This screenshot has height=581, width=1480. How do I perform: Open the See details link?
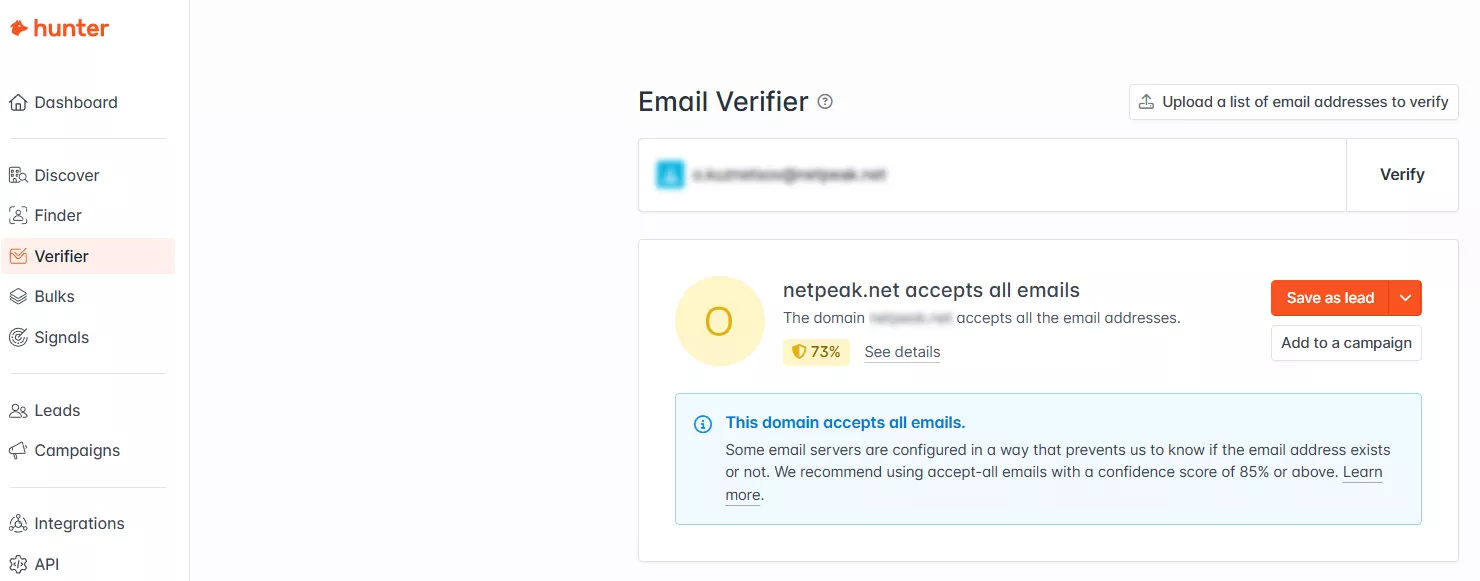coord(902,352)
